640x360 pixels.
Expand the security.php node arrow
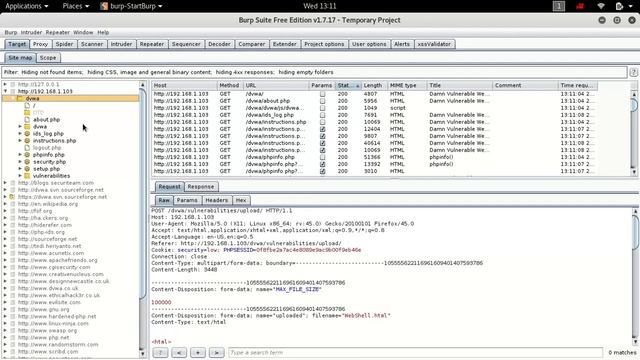(x=20, y=162)
